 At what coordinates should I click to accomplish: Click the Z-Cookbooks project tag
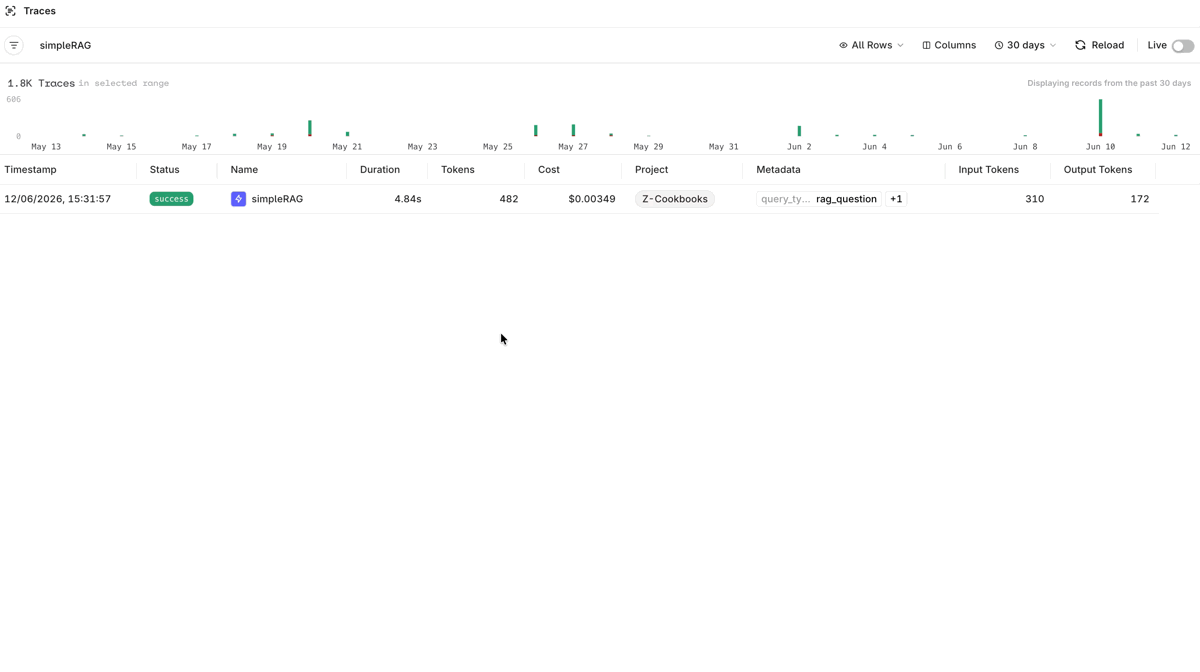pos(675,199)
